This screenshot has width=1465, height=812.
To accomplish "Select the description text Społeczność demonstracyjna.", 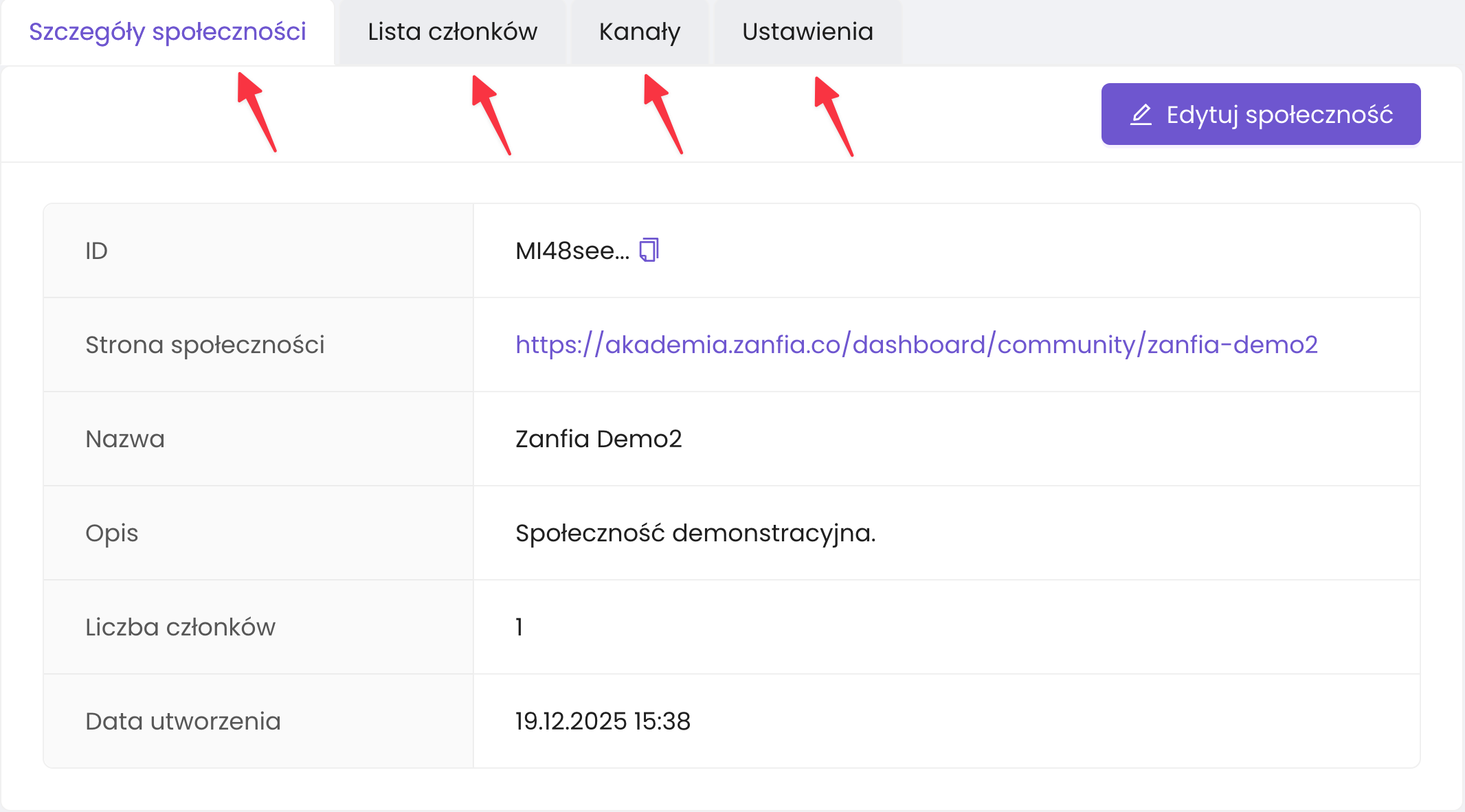I will 695,532.
